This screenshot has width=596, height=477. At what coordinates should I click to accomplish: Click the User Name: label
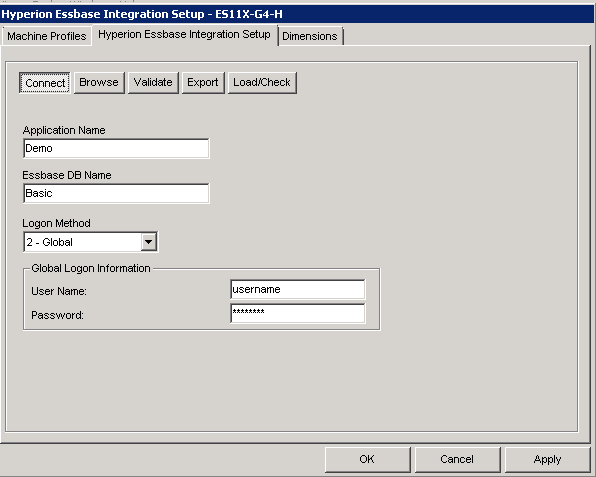coord(59,291)
